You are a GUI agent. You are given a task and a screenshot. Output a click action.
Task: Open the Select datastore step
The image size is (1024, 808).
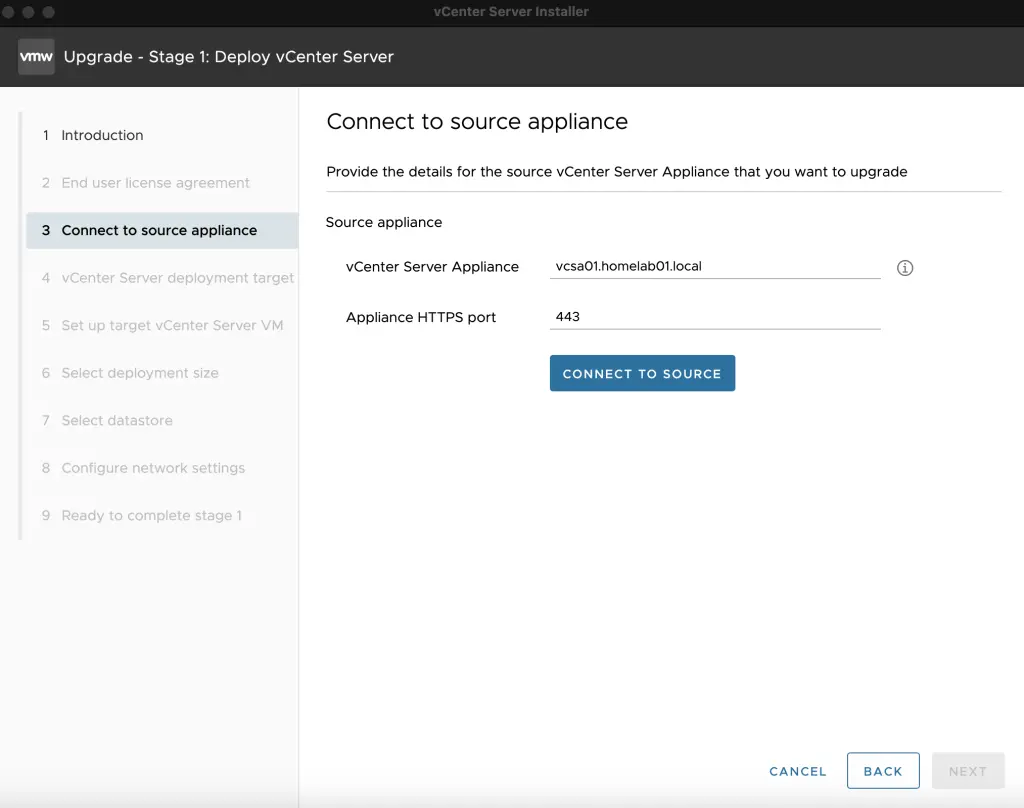(x=116, y=420)
